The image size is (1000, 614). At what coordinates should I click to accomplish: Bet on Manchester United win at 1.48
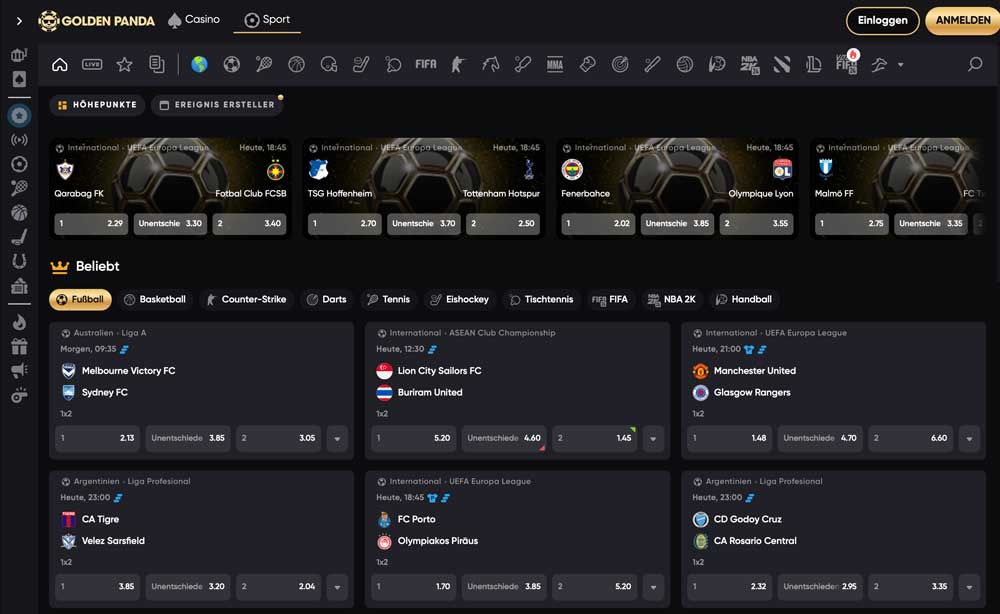point(730,438)
